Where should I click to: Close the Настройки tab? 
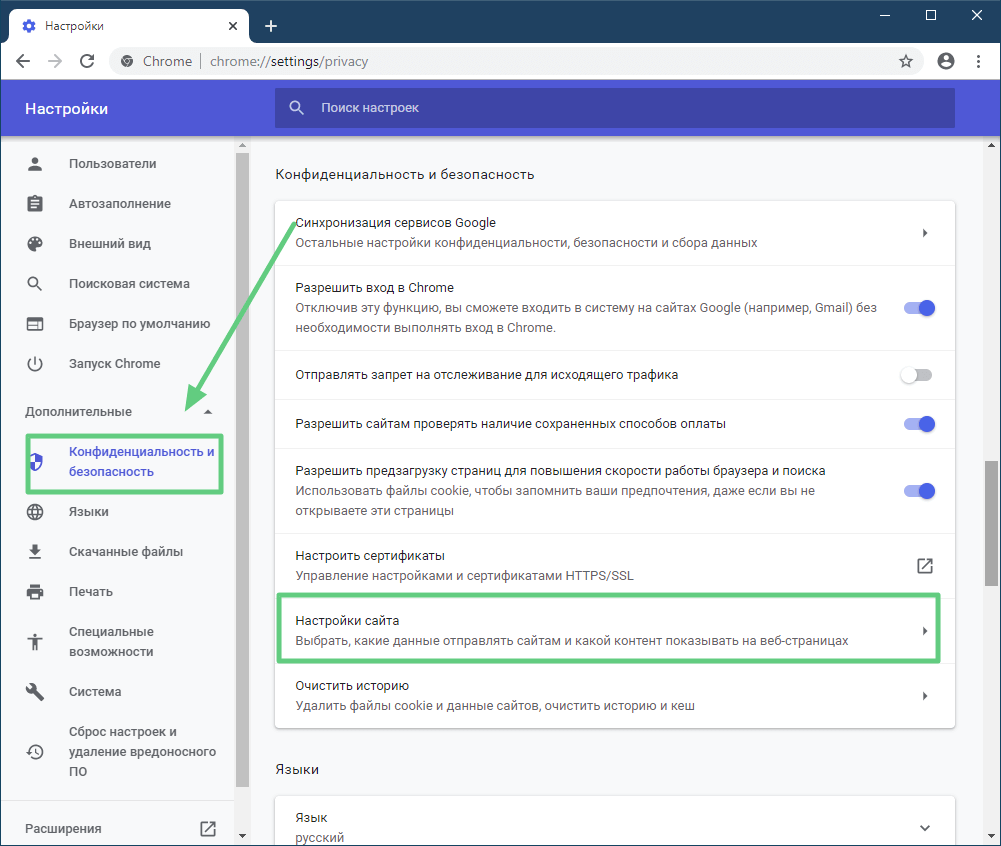233,26
